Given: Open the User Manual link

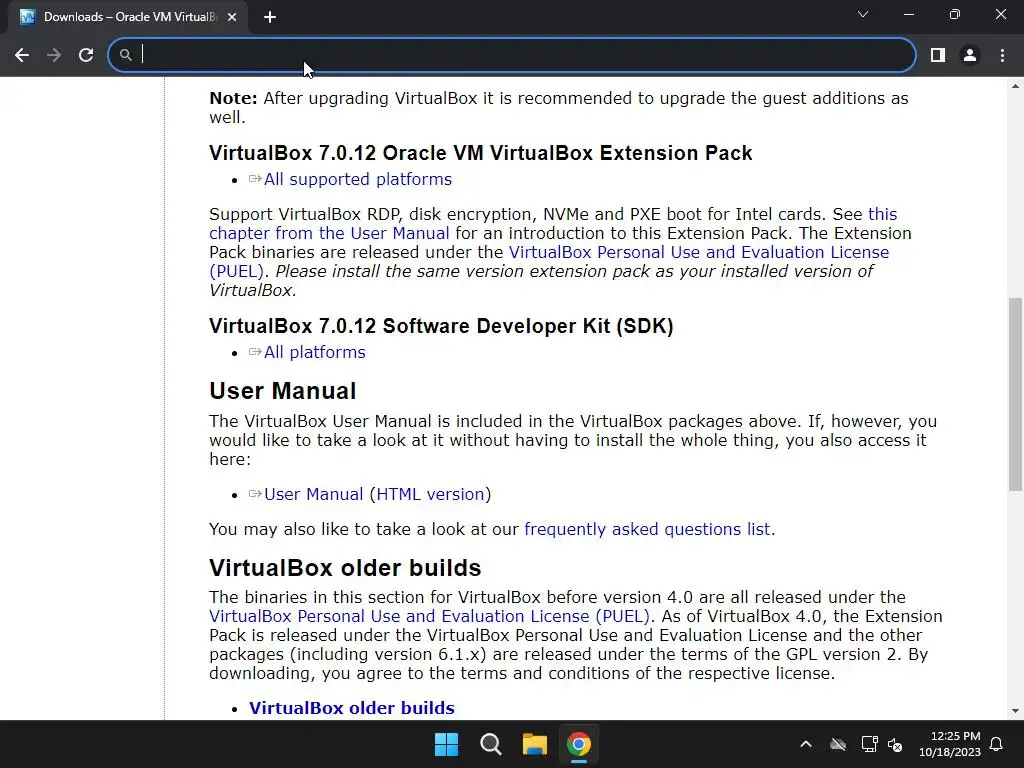Looking at the screenshot, I should point(313,494).
